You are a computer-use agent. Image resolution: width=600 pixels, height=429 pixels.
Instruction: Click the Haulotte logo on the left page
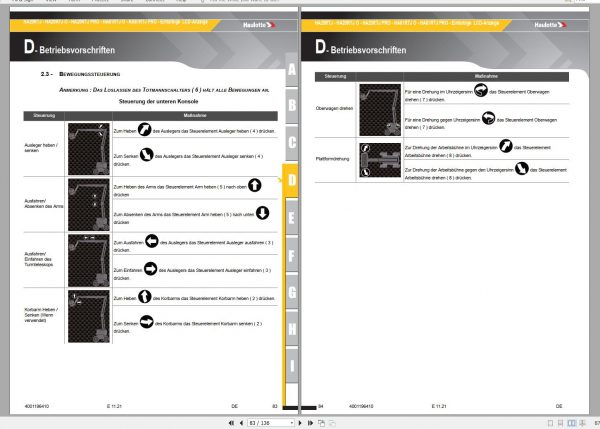(259, 25)
